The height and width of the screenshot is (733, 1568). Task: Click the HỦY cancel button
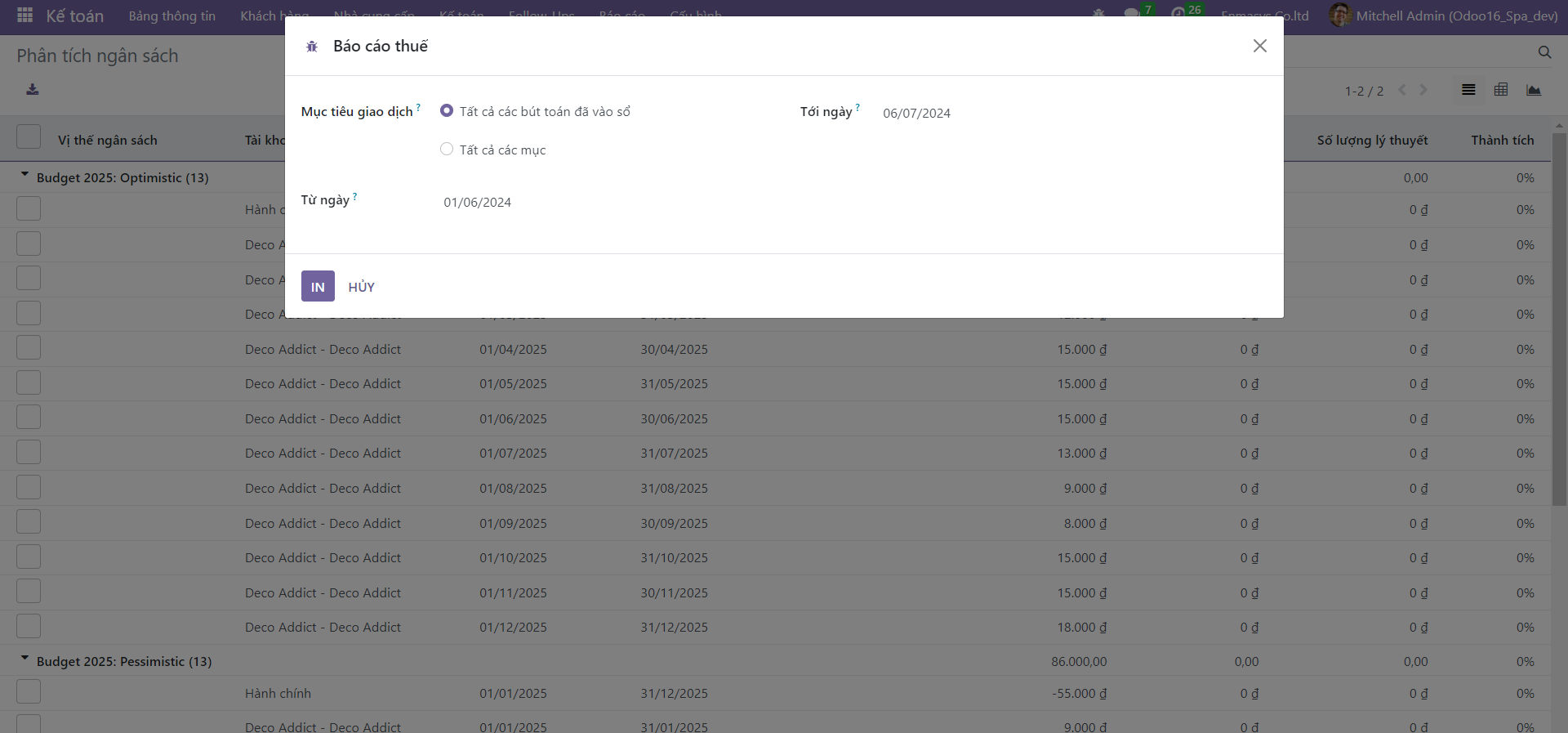tap(361, 287)
